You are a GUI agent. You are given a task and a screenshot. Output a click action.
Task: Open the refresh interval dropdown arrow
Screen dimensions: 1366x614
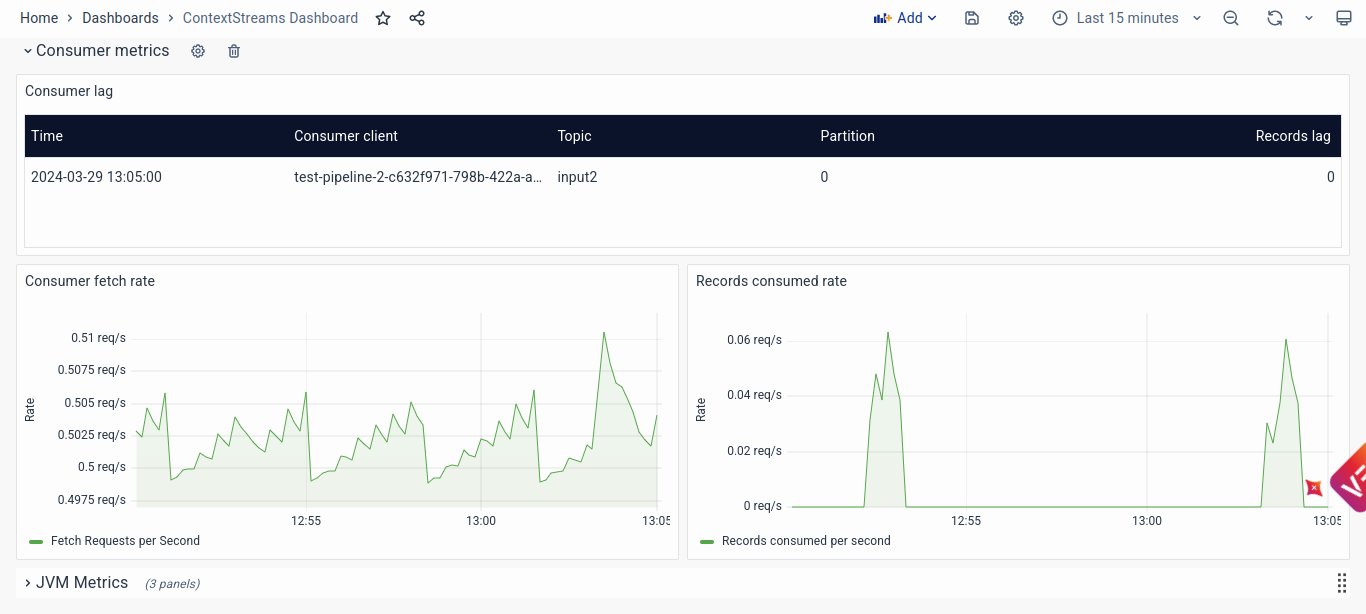pos(1309,18)
